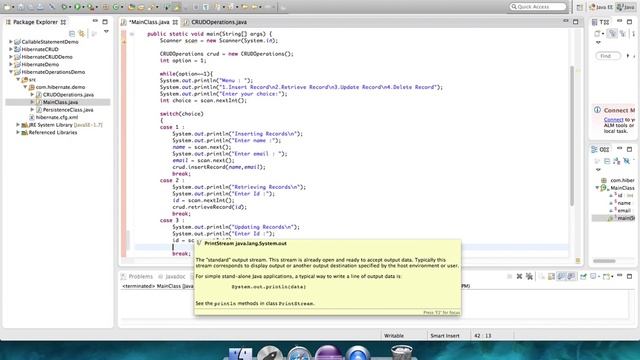Open the Run button dropdown arrow
Image resolution: width=640 pixels, height=360 pixels.
(x=83, y=7)
